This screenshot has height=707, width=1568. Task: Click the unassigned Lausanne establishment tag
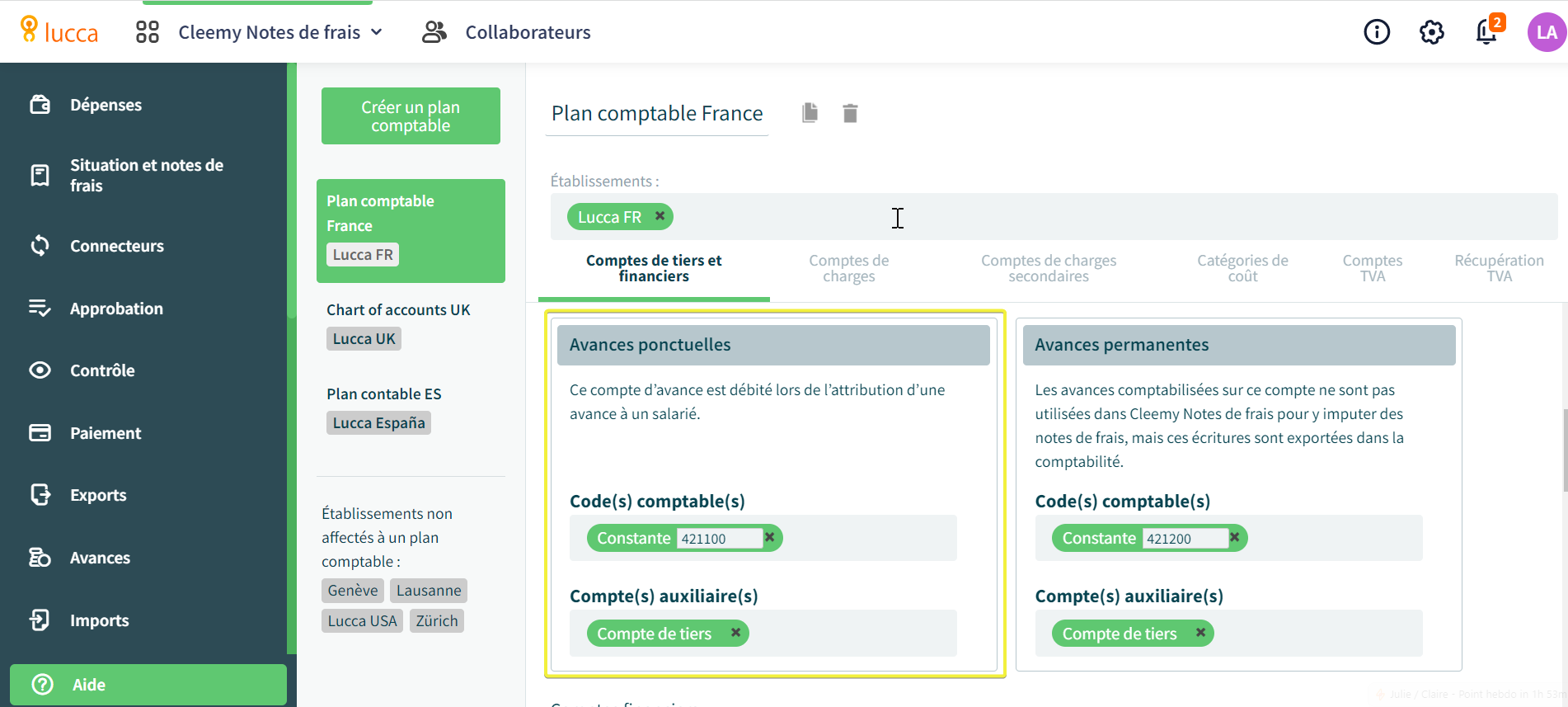[x=429, y=591]
